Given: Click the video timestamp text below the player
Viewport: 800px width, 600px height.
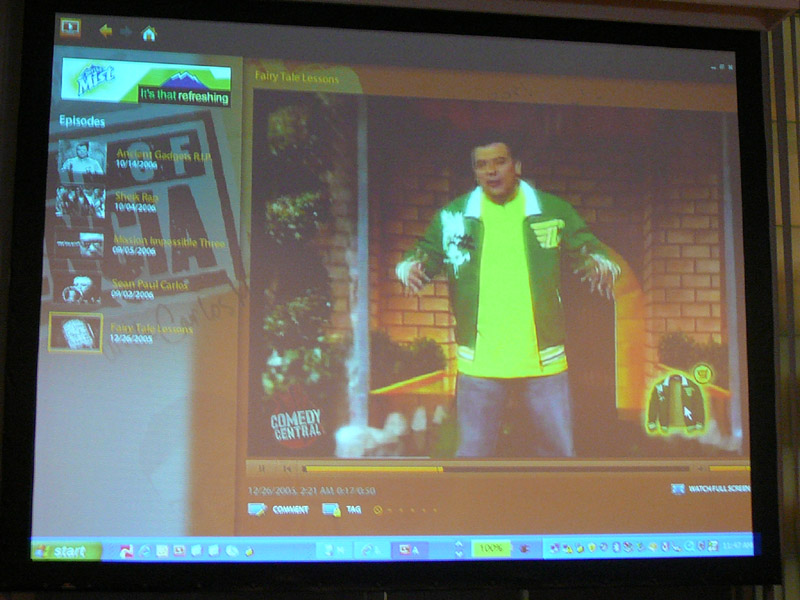Looking at the screenshot, I should click(x=312, y=491).
